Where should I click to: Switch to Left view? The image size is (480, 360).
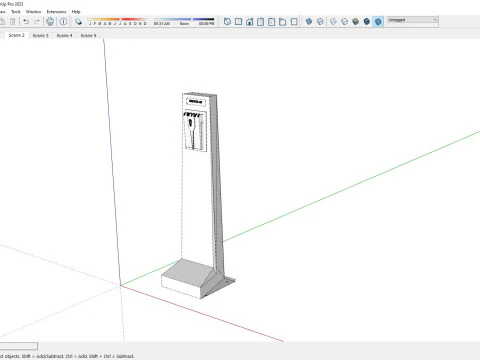[x=282, y=22]
